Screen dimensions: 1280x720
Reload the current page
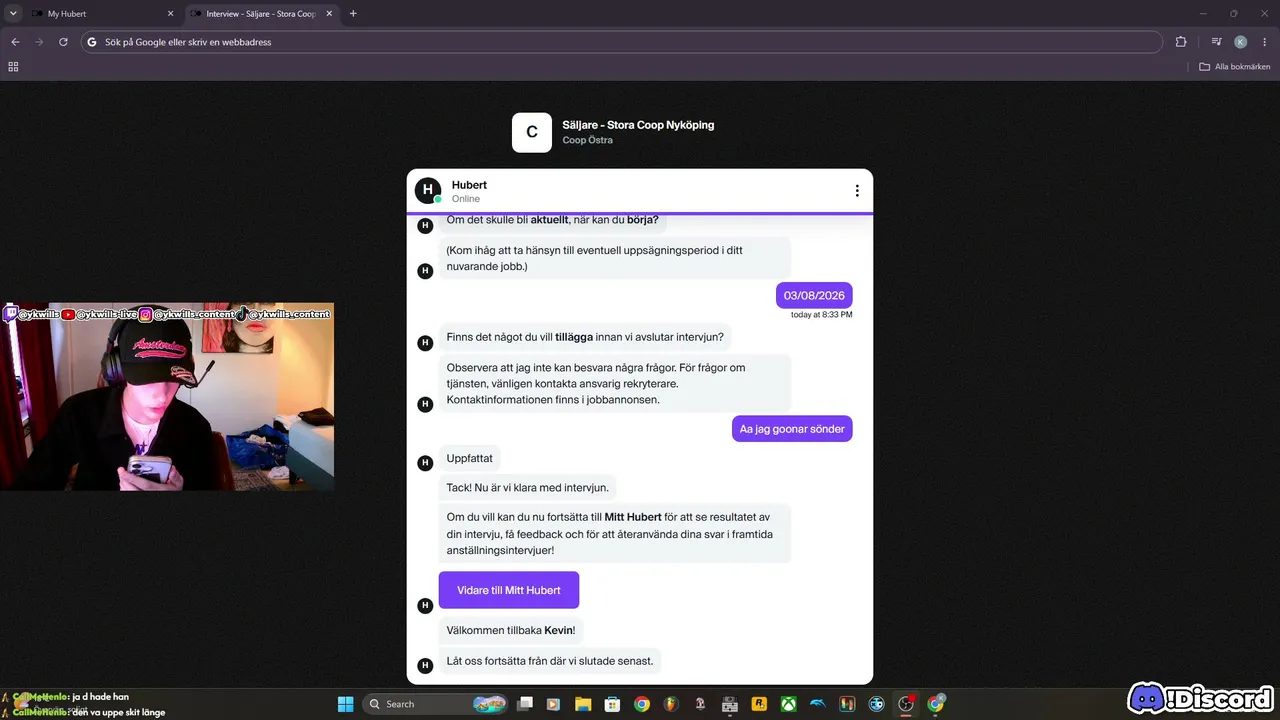click(x=63, y=42)
